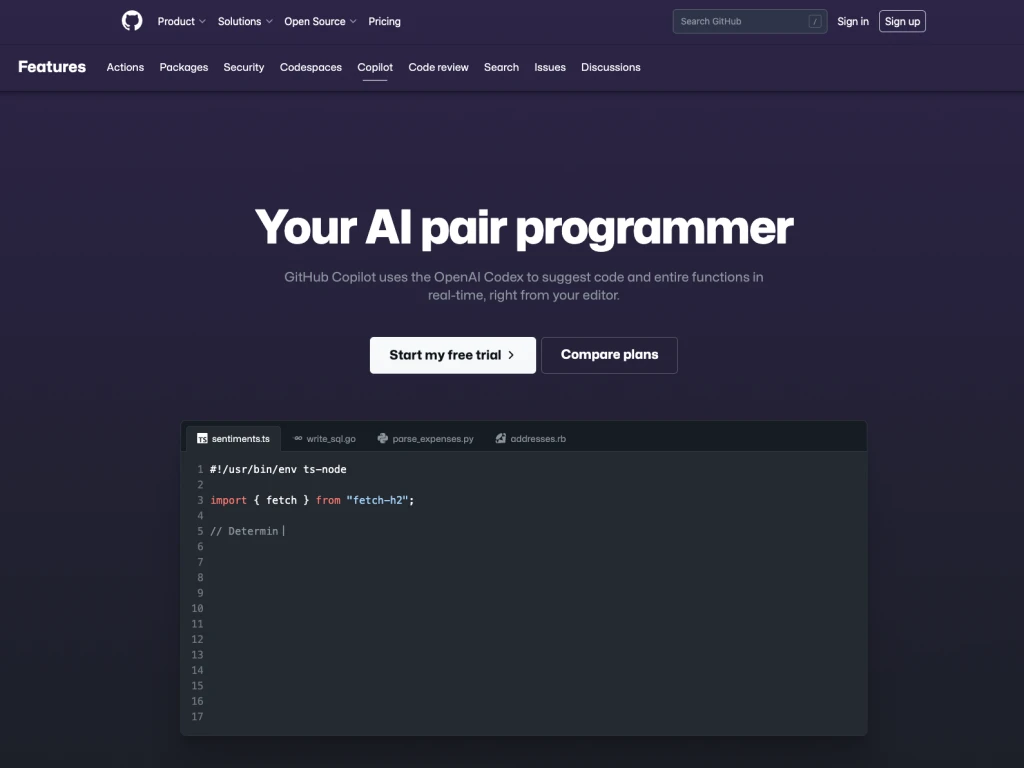Open the Issues features tab
1024x768 pixels.
pos(550,67)
